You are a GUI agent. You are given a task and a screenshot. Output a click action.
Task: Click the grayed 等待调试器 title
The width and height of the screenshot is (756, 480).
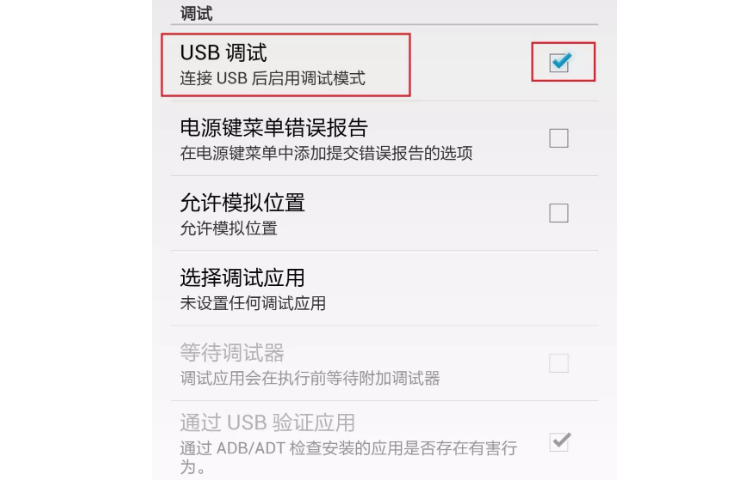(232, 353)
